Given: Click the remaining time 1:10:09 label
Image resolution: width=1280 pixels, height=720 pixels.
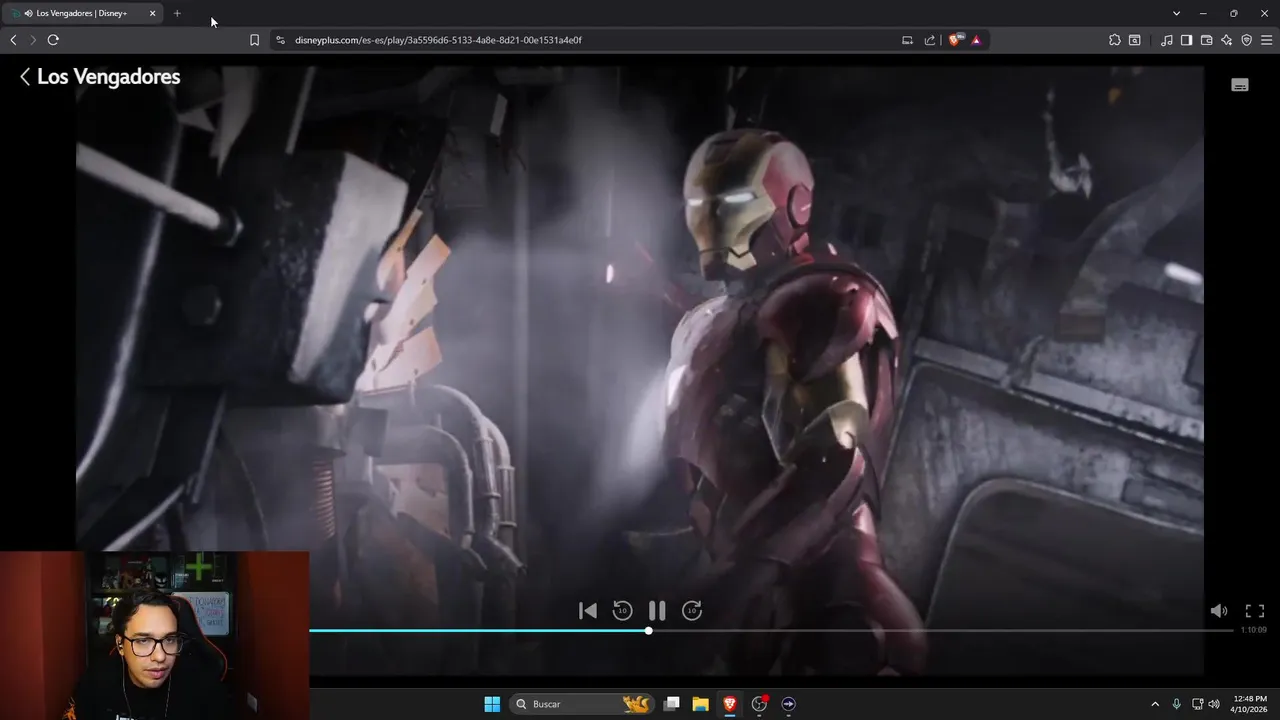Looking at the screenshot, I should click(x=1254, y=630).
